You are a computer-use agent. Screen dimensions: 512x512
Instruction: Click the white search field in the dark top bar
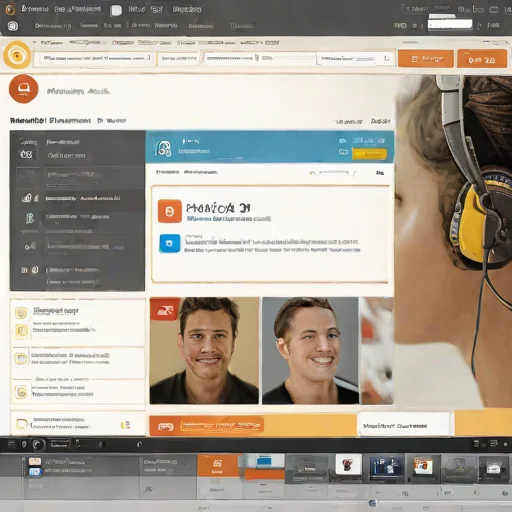(x=450, y=24)
